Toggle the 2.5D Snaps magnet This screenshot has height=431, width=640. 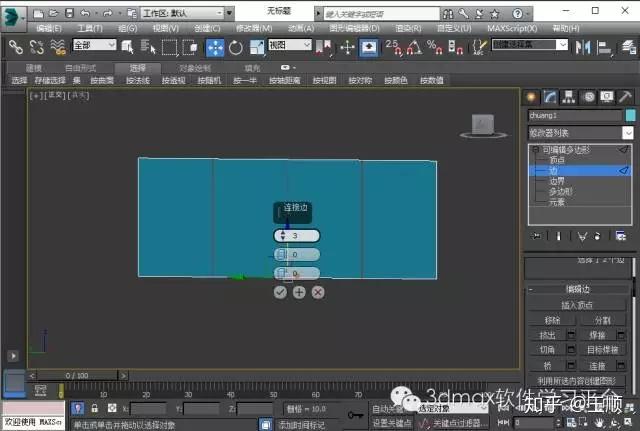[x=393, y=47]
